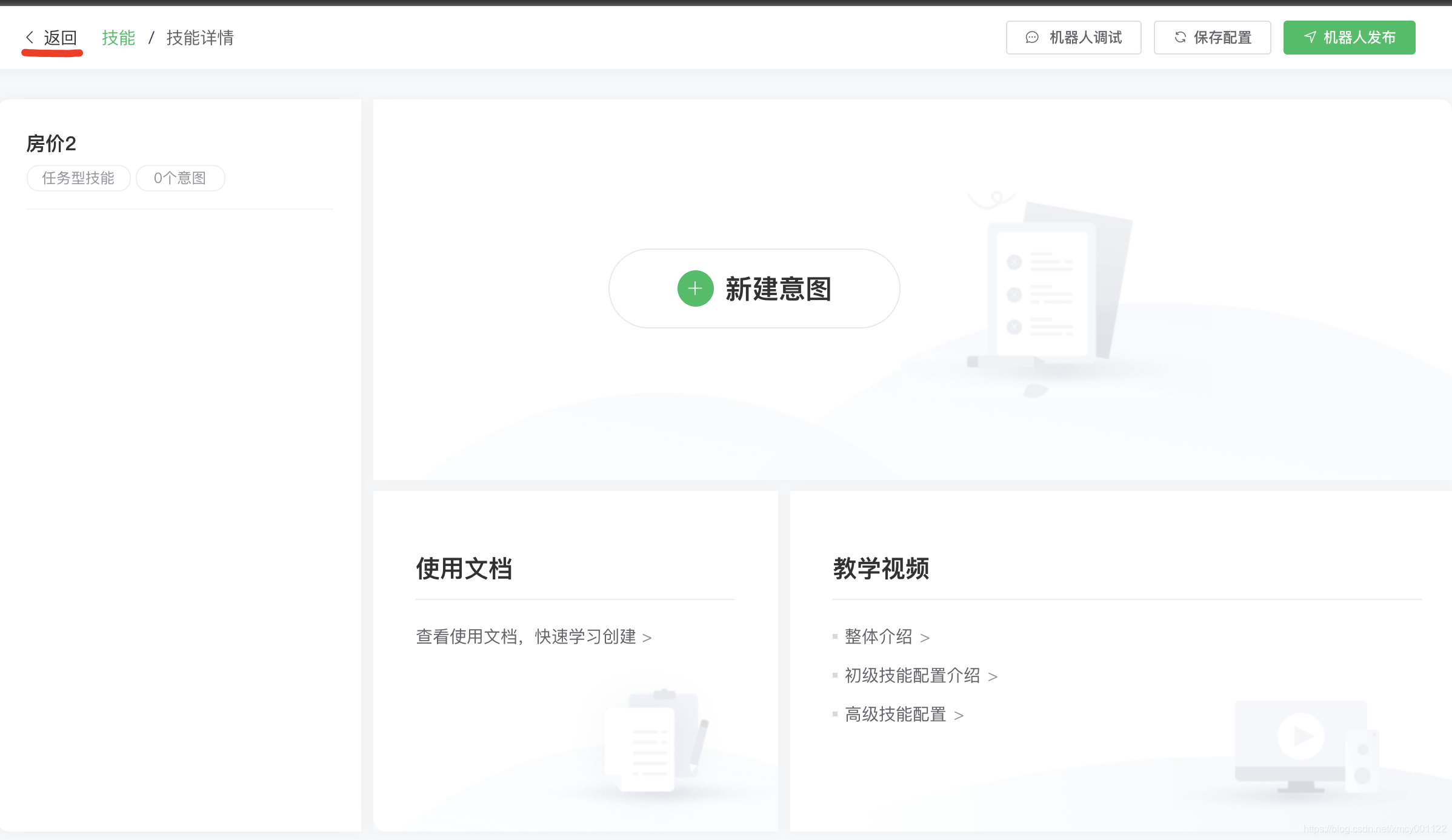Viewport: 1452px width, 840px height.
Task: Go back using the 返回 link
Action: [60, 38]
